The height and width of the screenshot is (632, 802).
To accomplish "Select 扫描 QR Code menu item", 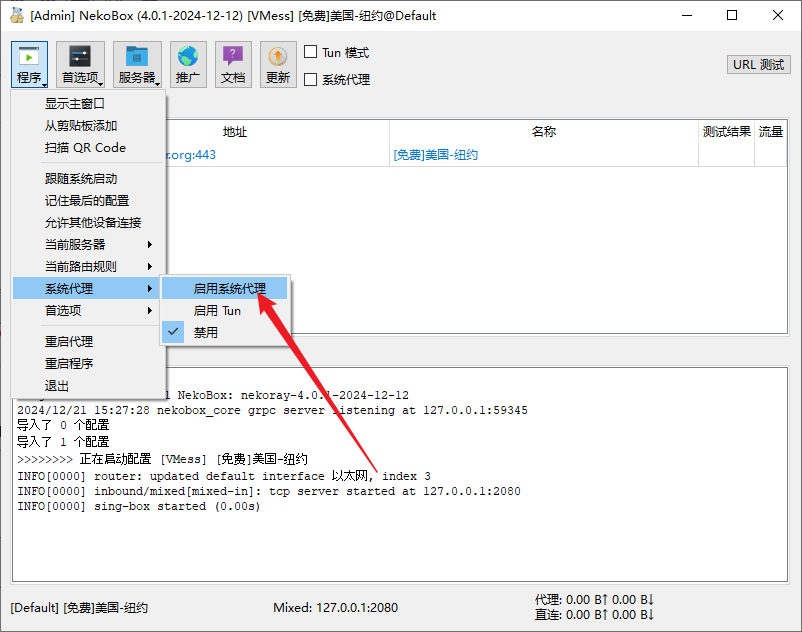I will pos(88,148).
